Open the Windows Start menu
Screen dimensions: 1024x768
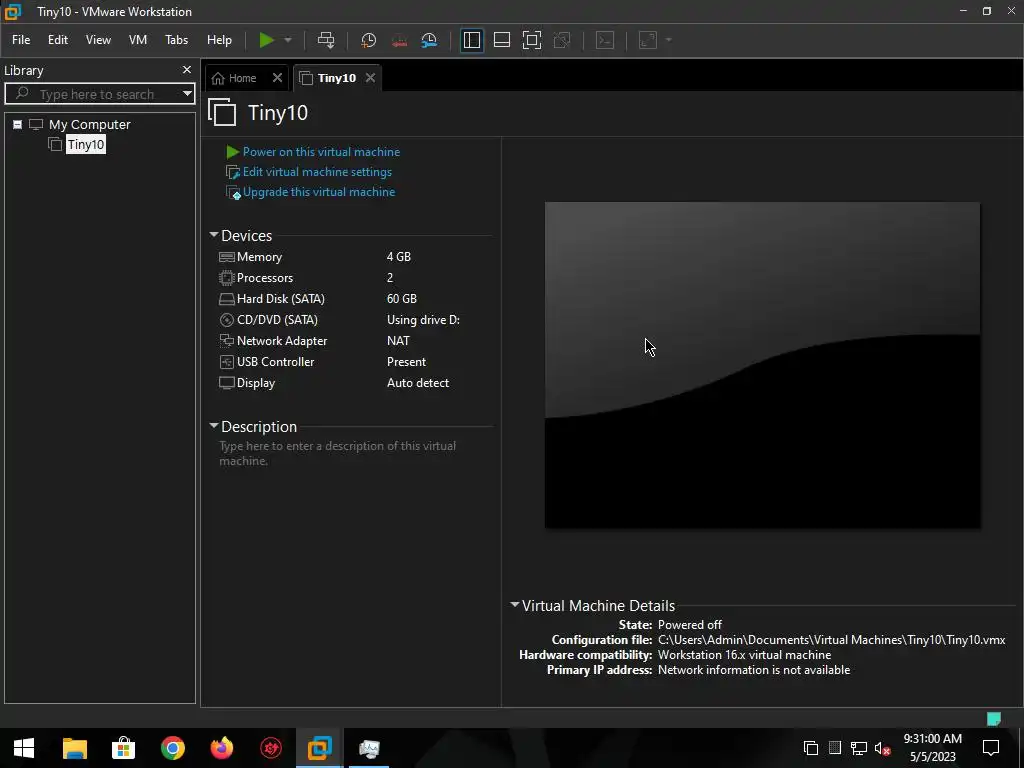24,748
